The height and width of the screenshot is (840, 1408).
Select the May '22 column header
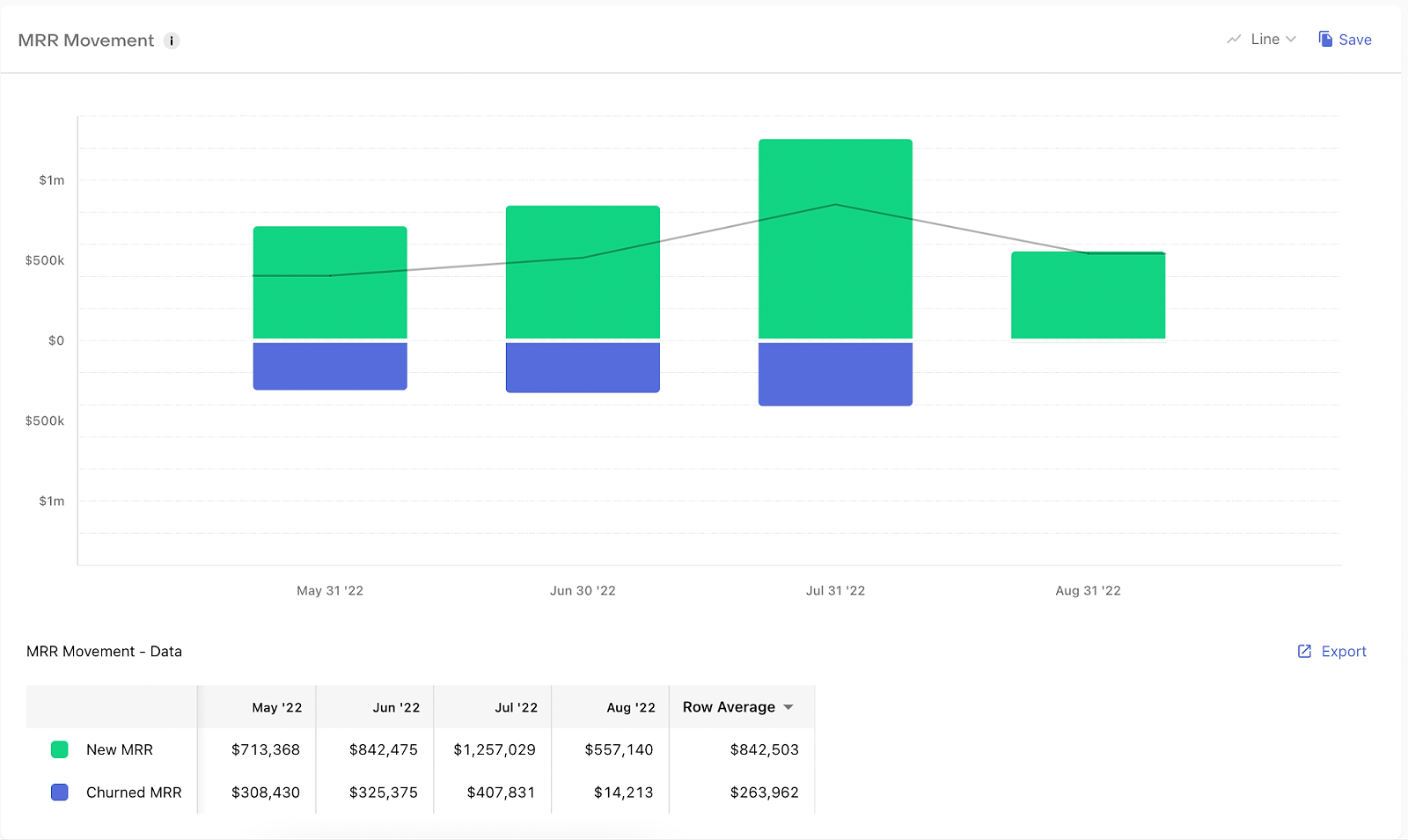276,707
